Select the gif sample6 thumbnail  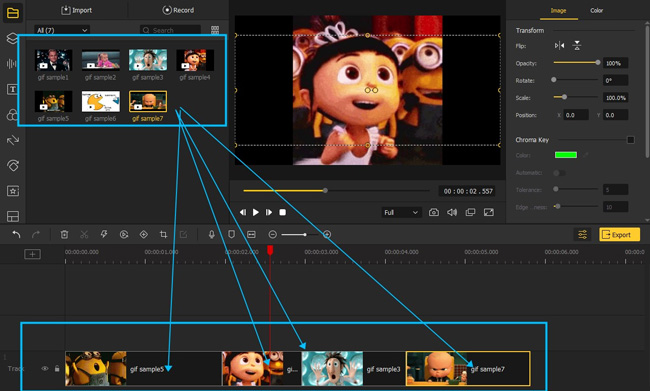pyautogui.click(x=101, y=102)
